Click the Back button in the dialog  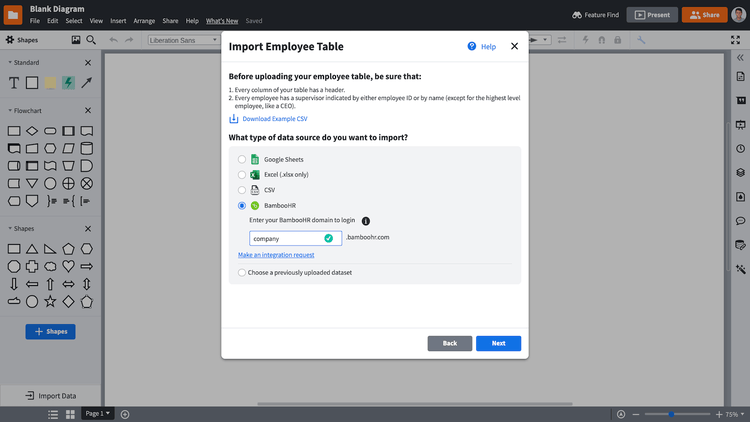pos(450,343)
